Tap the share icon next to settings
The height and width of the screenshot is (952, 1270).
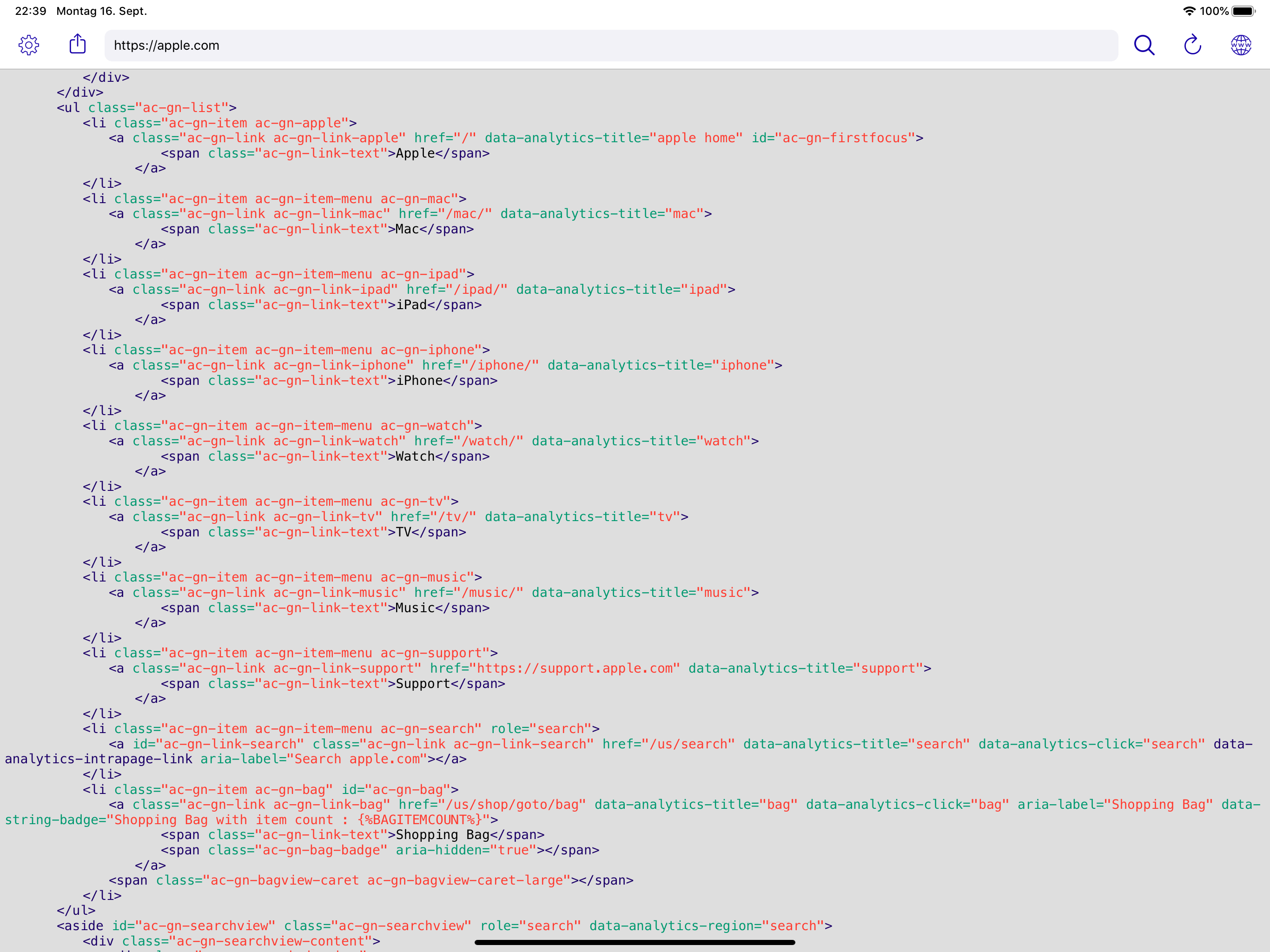[78, 45]
